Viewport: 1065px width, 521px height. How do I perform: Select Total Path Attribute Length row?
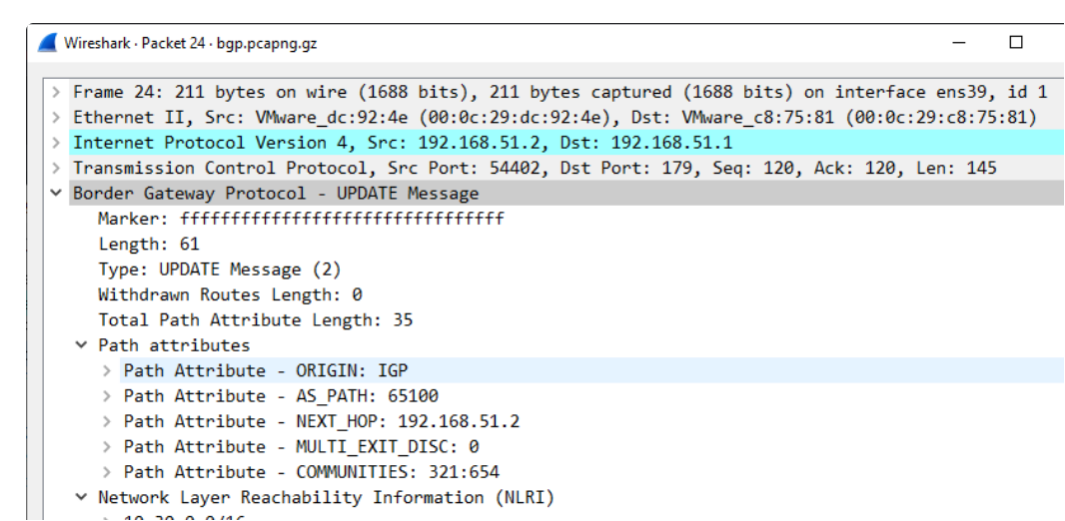pos(255,320)
